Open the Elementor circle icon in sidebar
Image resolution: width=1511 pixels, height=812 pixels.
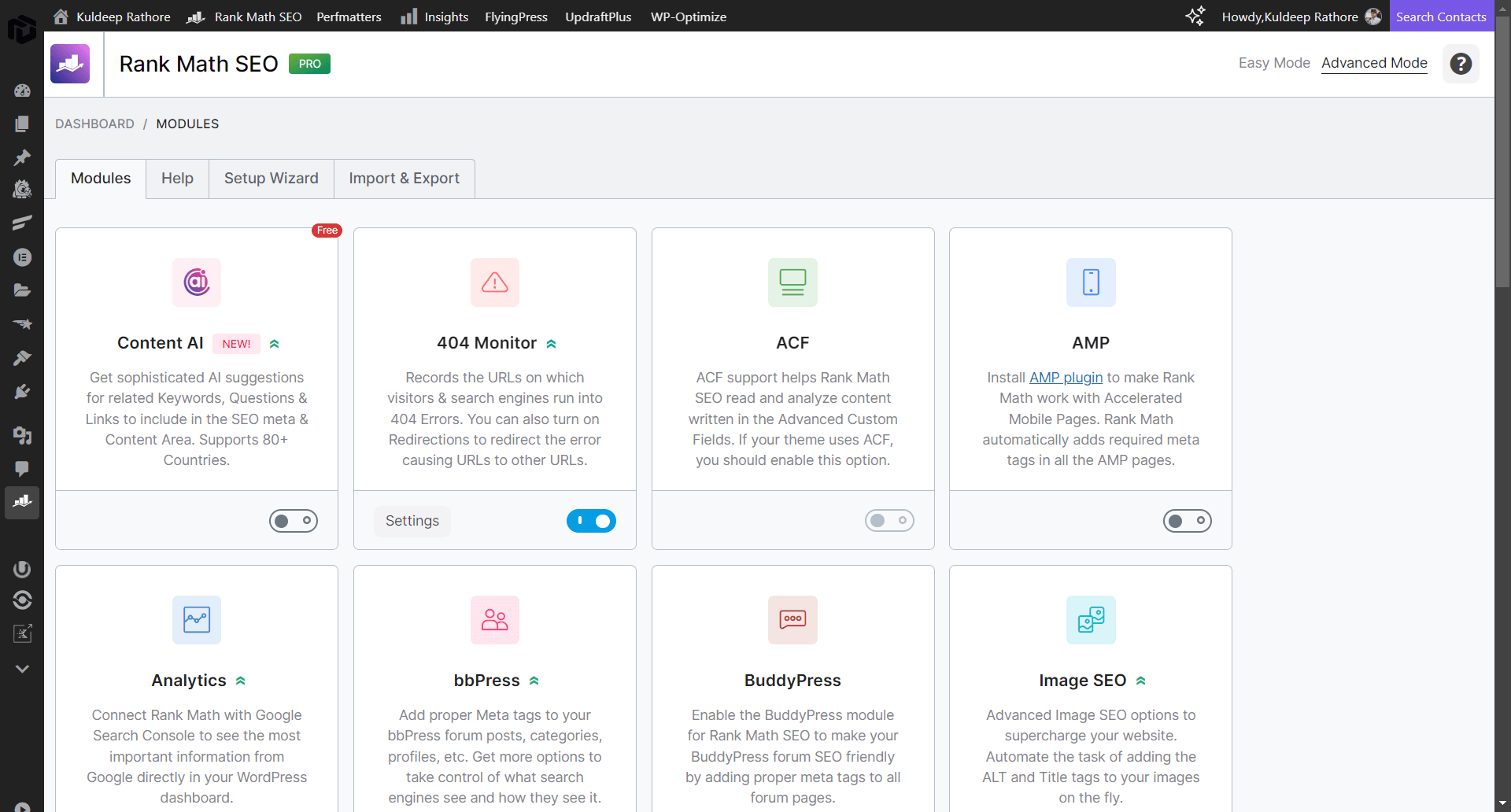coord(22,257)
